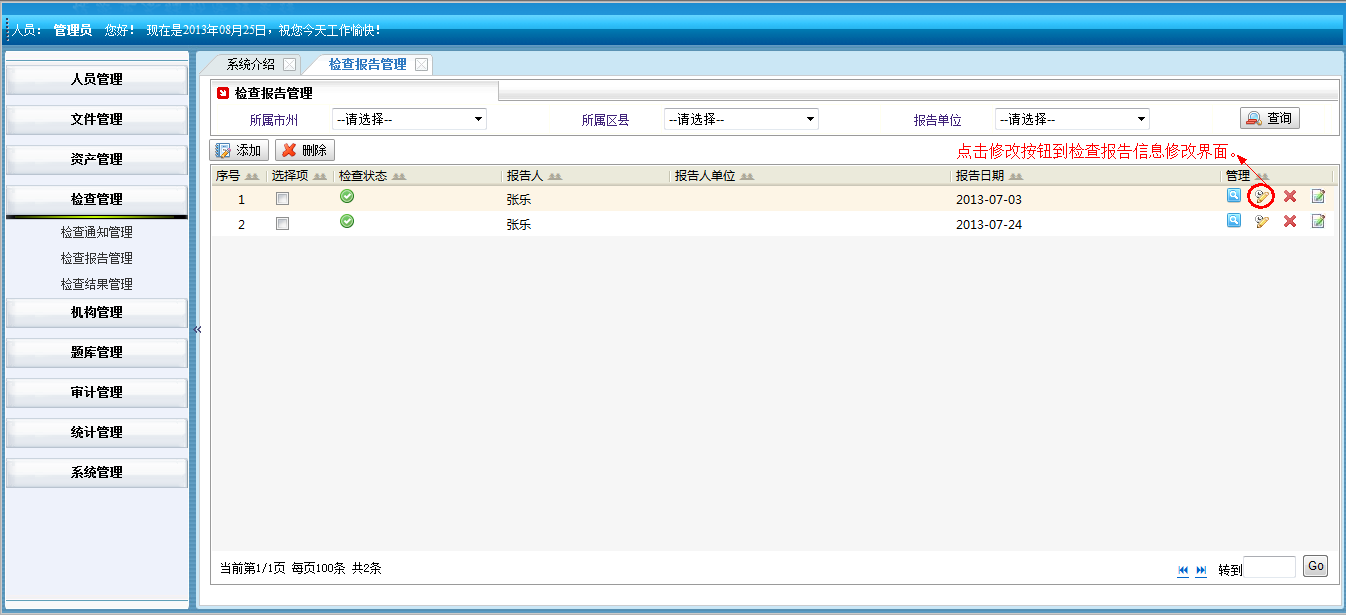Sort by 检查状态 using its sort icon

[399, 177]
